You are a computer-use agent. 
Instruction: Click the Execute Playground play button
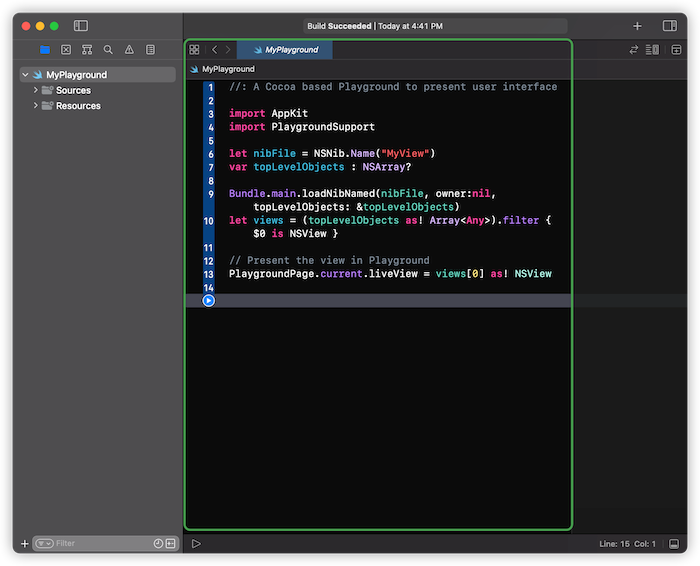(196, 544)
